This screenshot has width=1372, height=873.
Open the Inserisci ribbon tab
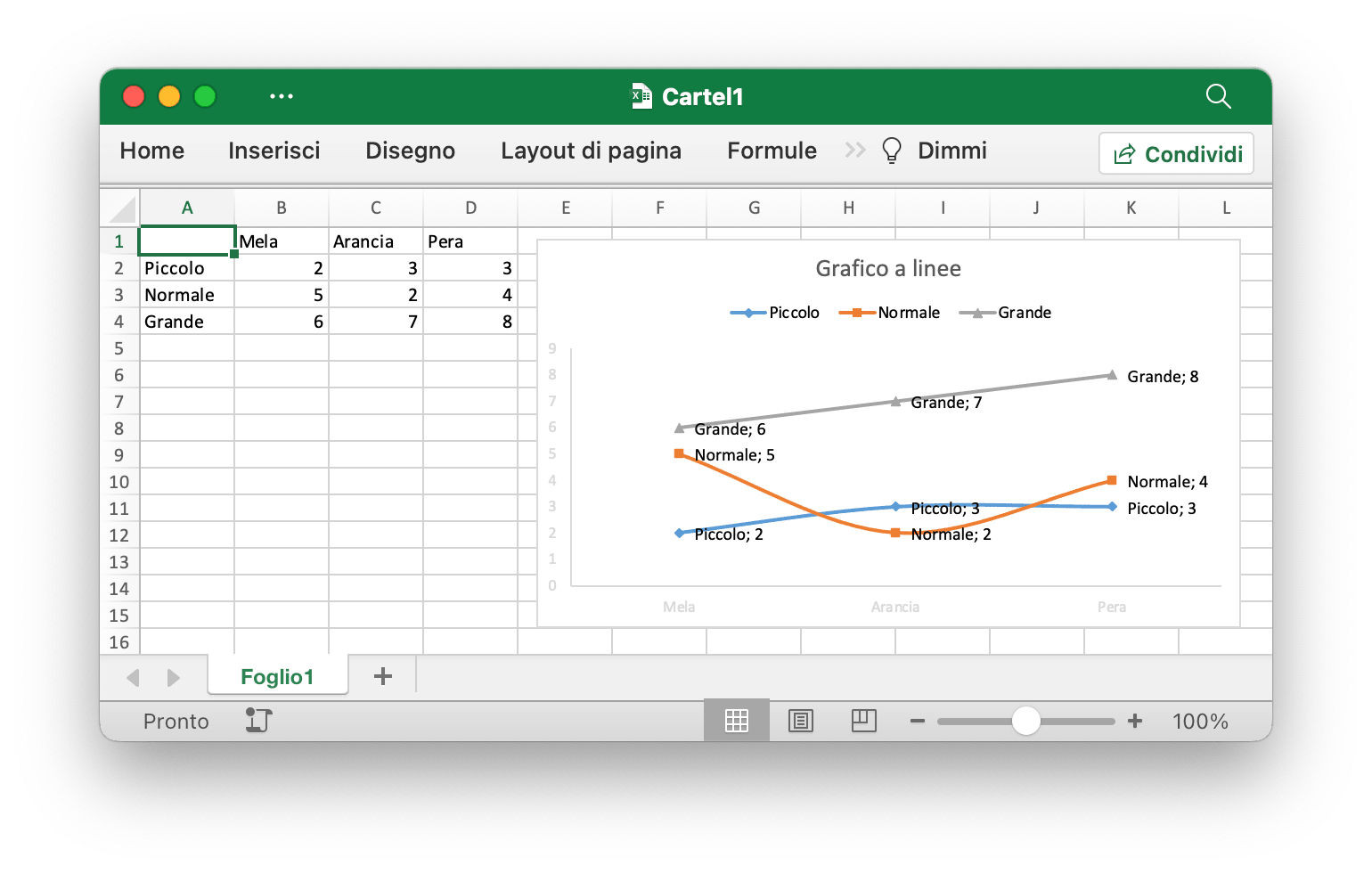[x=274, y=151]
